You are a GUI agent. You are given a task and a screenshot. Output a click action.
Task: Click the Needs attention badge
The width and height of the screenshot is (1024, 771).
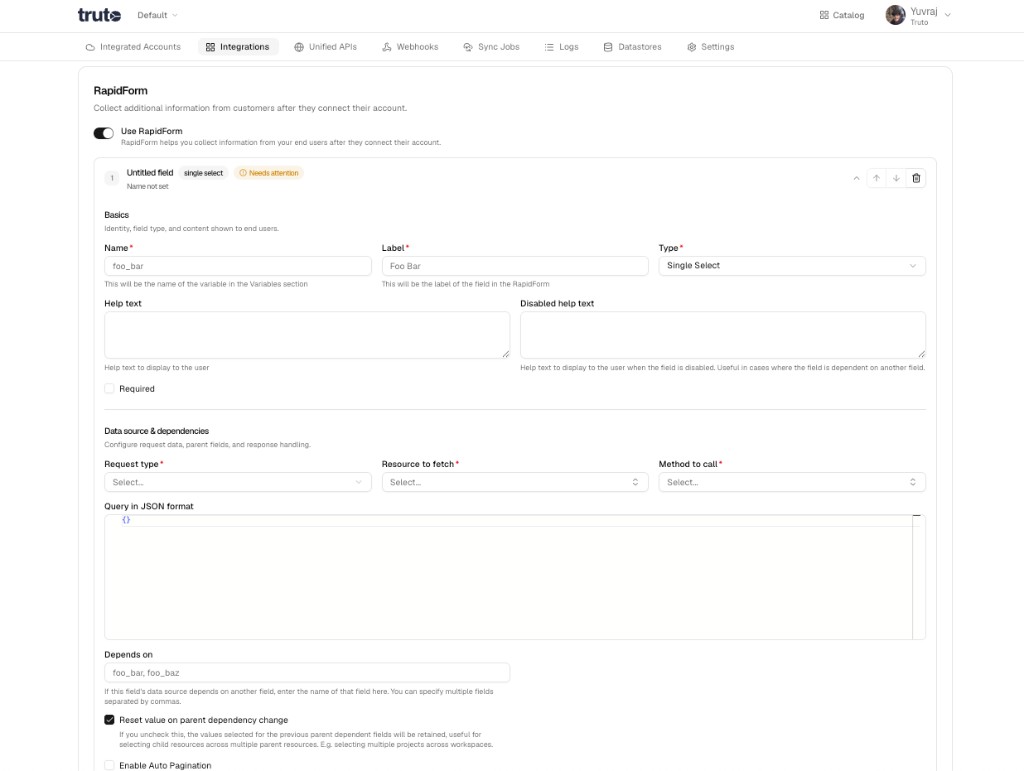pos(268,173)
